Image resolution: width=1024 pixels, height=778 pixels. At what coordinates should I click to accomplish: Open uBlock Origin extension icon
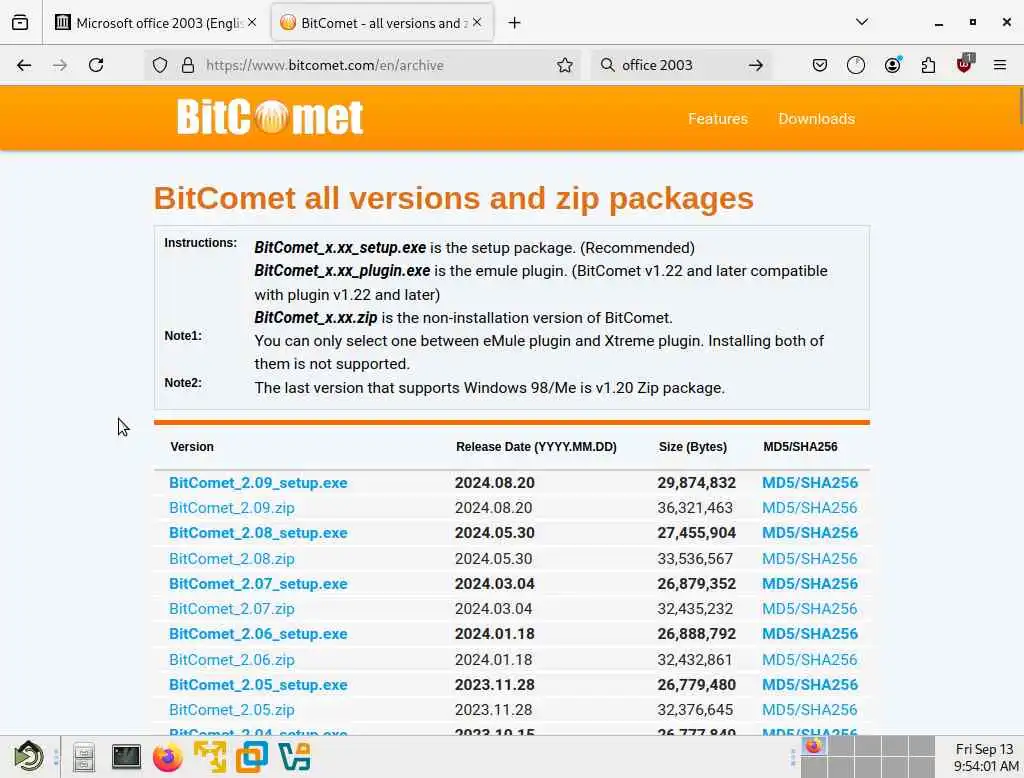tap(965, 64)
